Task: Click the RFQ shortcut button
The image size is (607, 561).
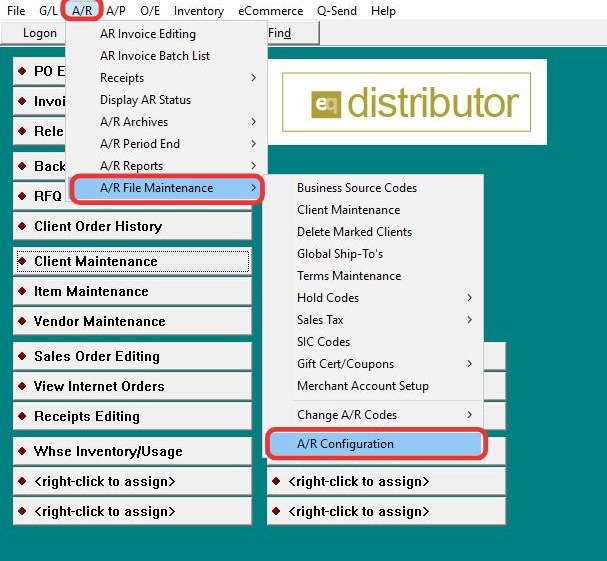Action: tap(40, 196)
